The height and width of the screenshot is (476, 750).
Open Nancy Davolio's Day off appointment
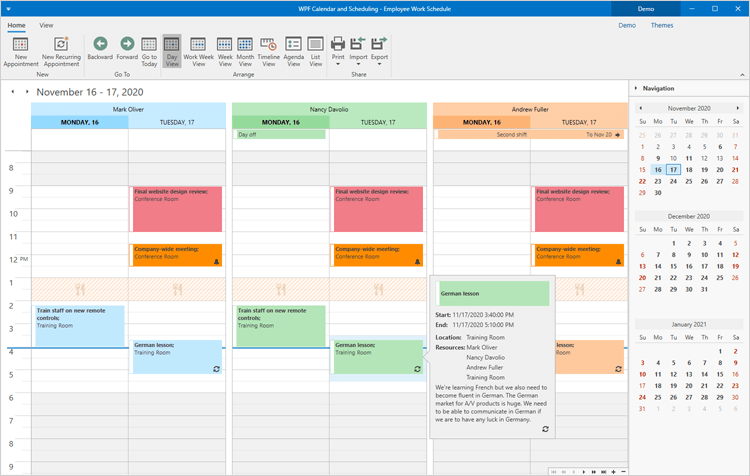coord(280,134)
